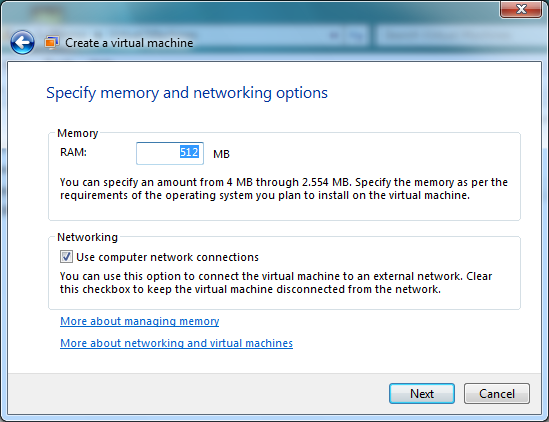The image size is (549, 422).
Task: Click the Networking group box title
Action: click(x=88, y=237)
